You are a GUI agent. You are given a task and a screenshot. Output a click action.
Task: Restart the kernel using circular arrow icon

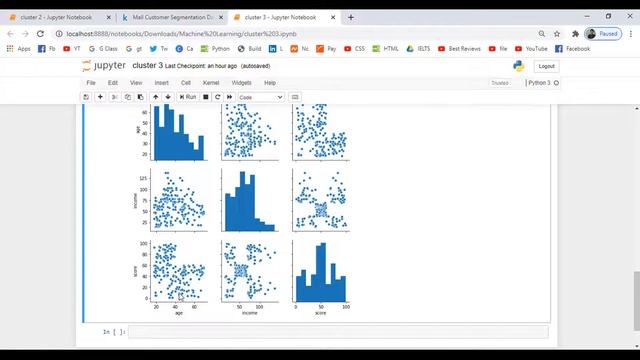(x=218, y=97)
